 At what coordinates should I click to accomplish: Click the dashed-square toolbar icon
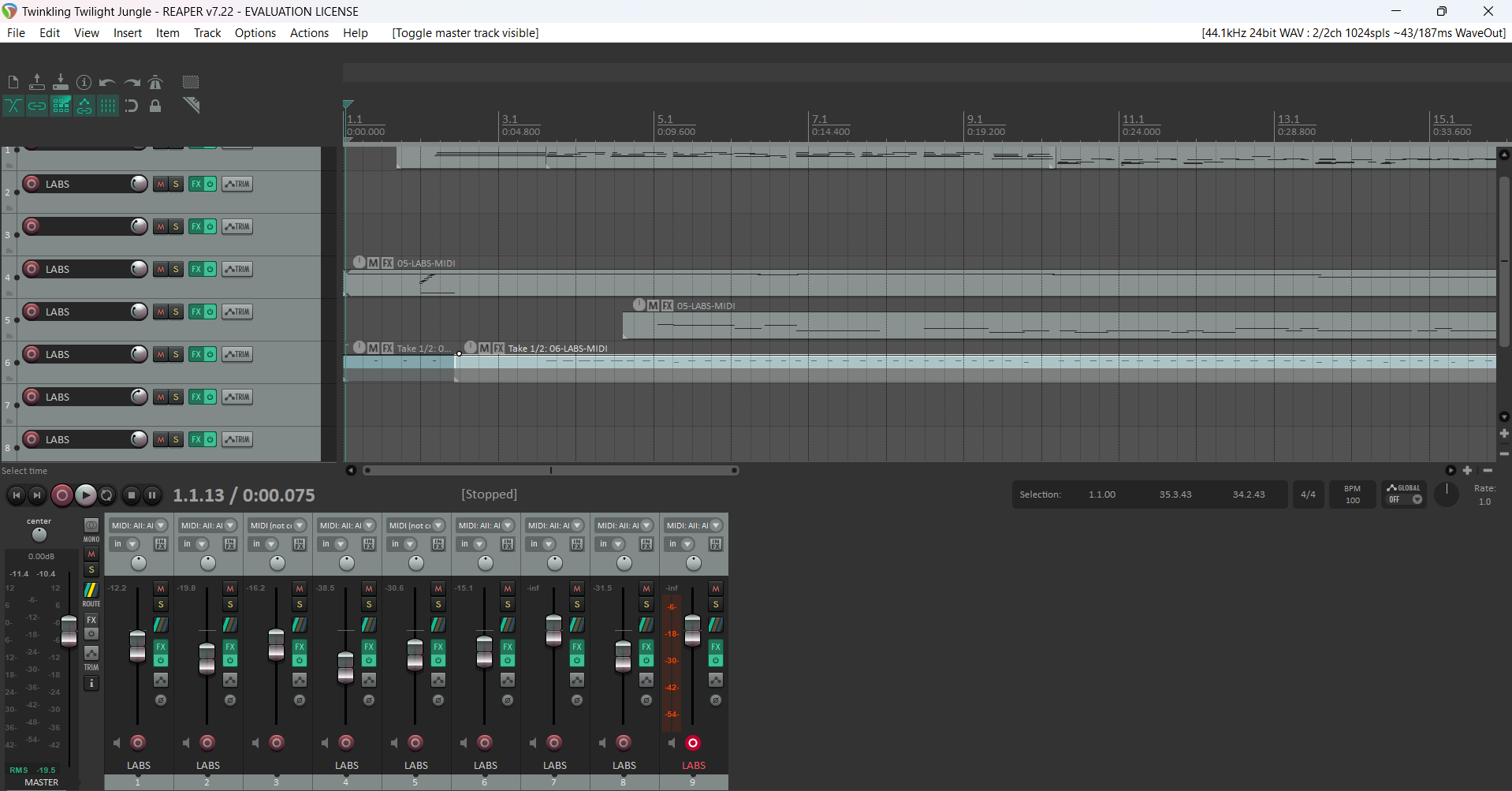tap(191, 82)
